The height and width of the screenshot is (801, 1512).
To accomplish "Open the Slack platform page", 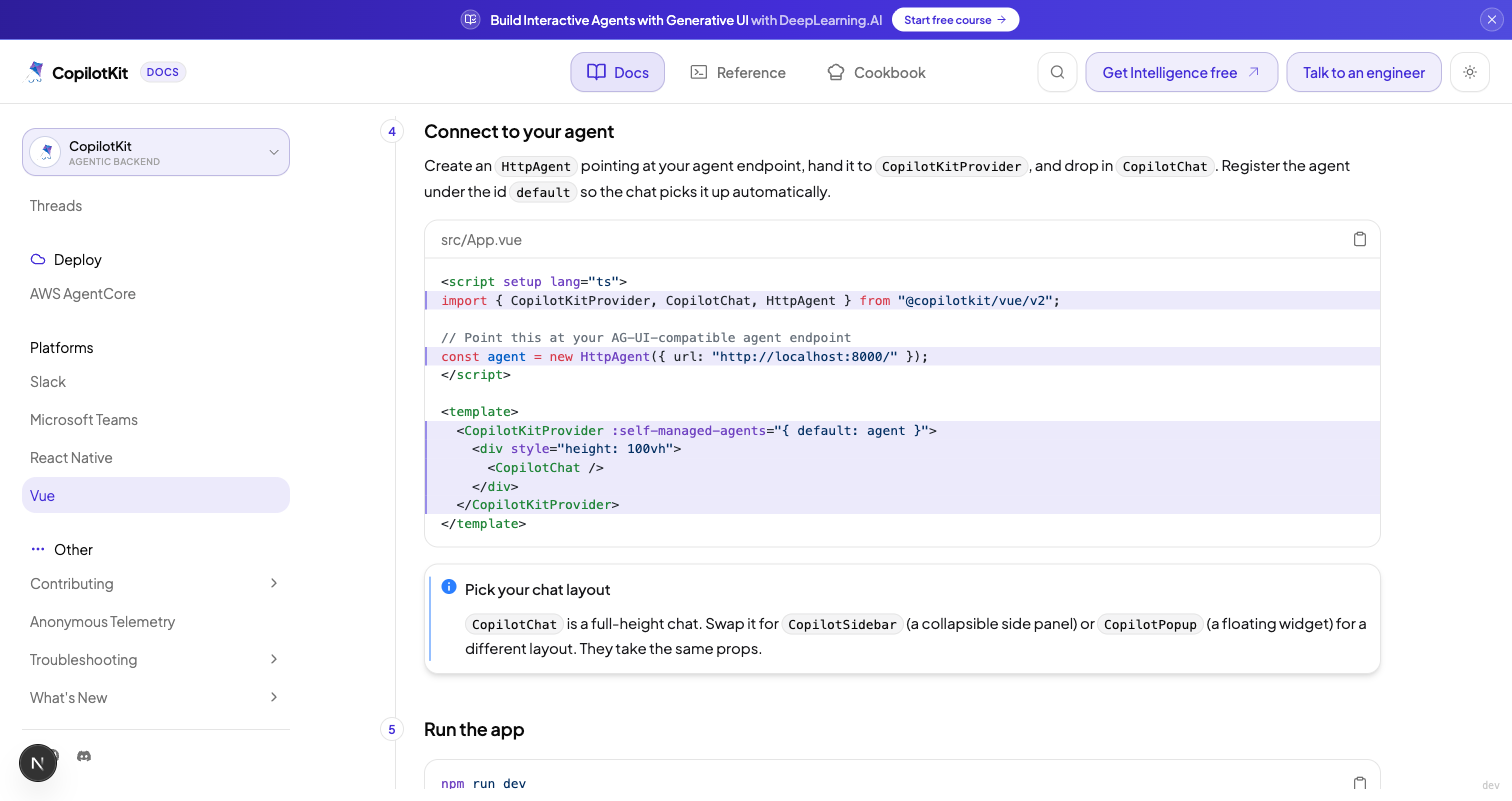I will 48,382.
